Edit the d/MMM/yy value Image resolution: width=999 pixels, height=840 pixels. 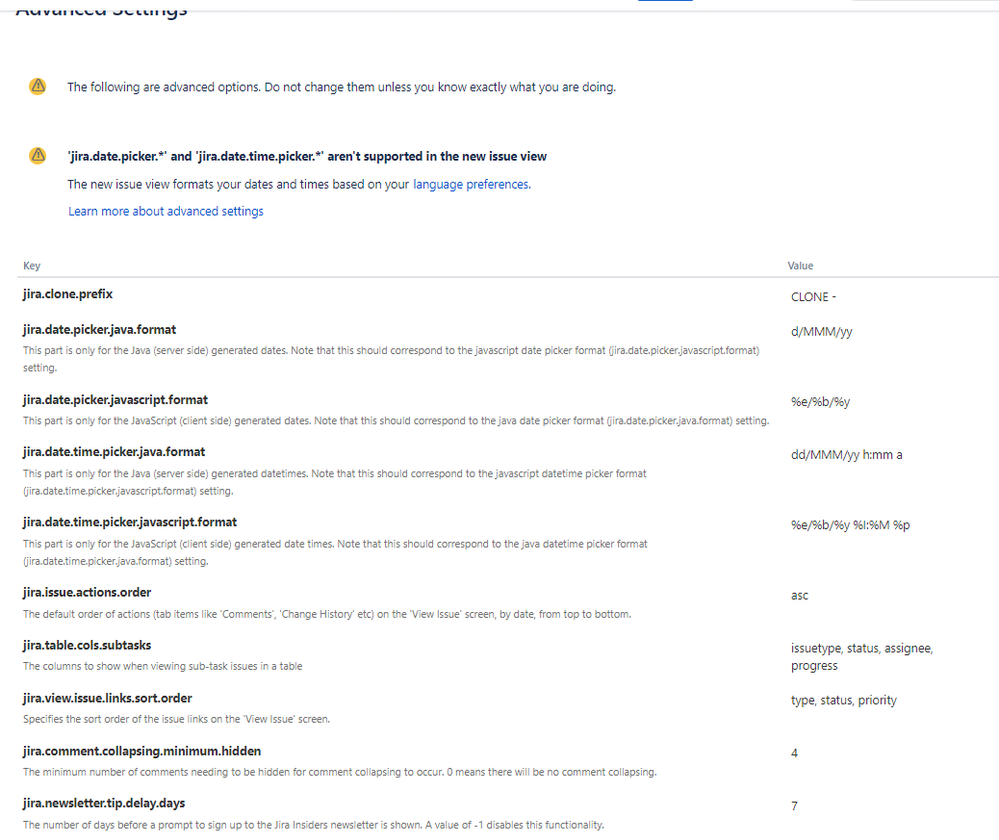click(821, 331)
